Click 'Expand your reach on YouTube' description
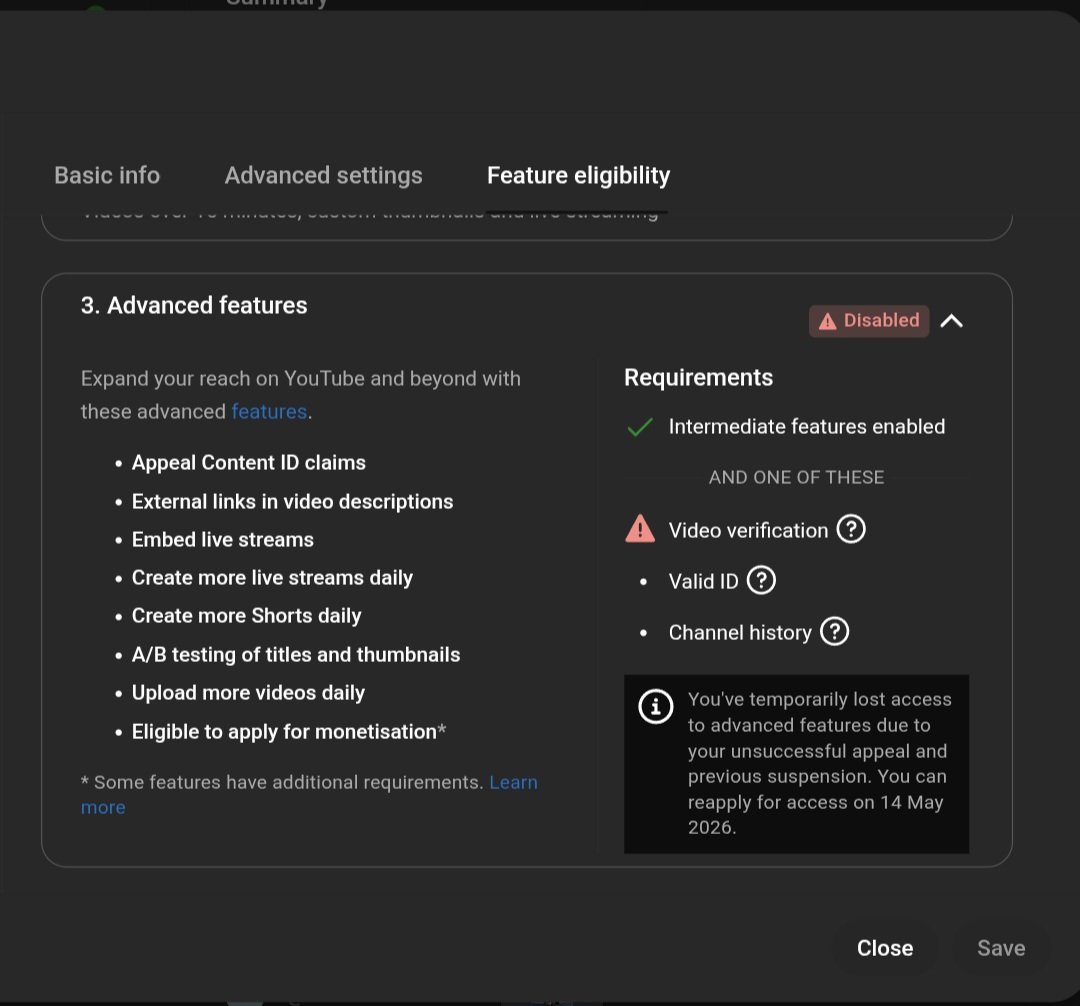The height and width of the screenshot is (1006, 1080). (x=300, y=395)
